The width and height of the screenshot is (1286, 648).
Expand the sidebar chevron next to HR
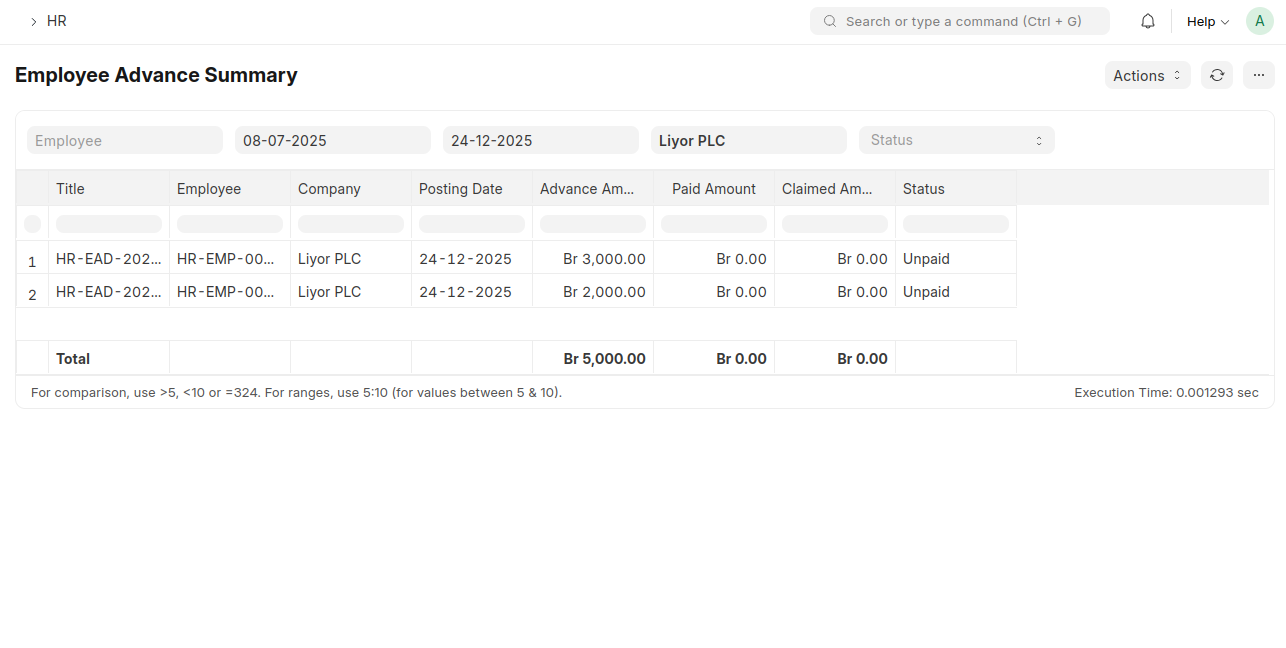33,21
